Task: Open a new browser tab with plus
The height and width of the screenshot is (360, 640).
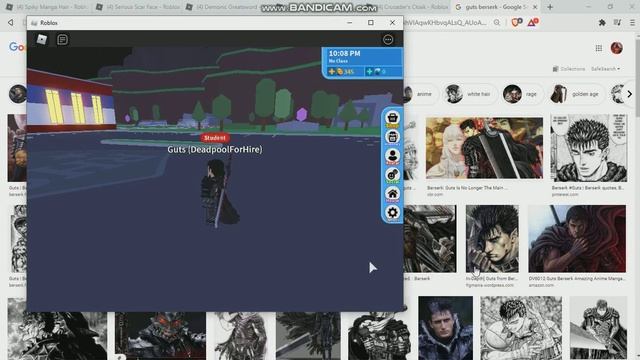Action: pos(550,7)
